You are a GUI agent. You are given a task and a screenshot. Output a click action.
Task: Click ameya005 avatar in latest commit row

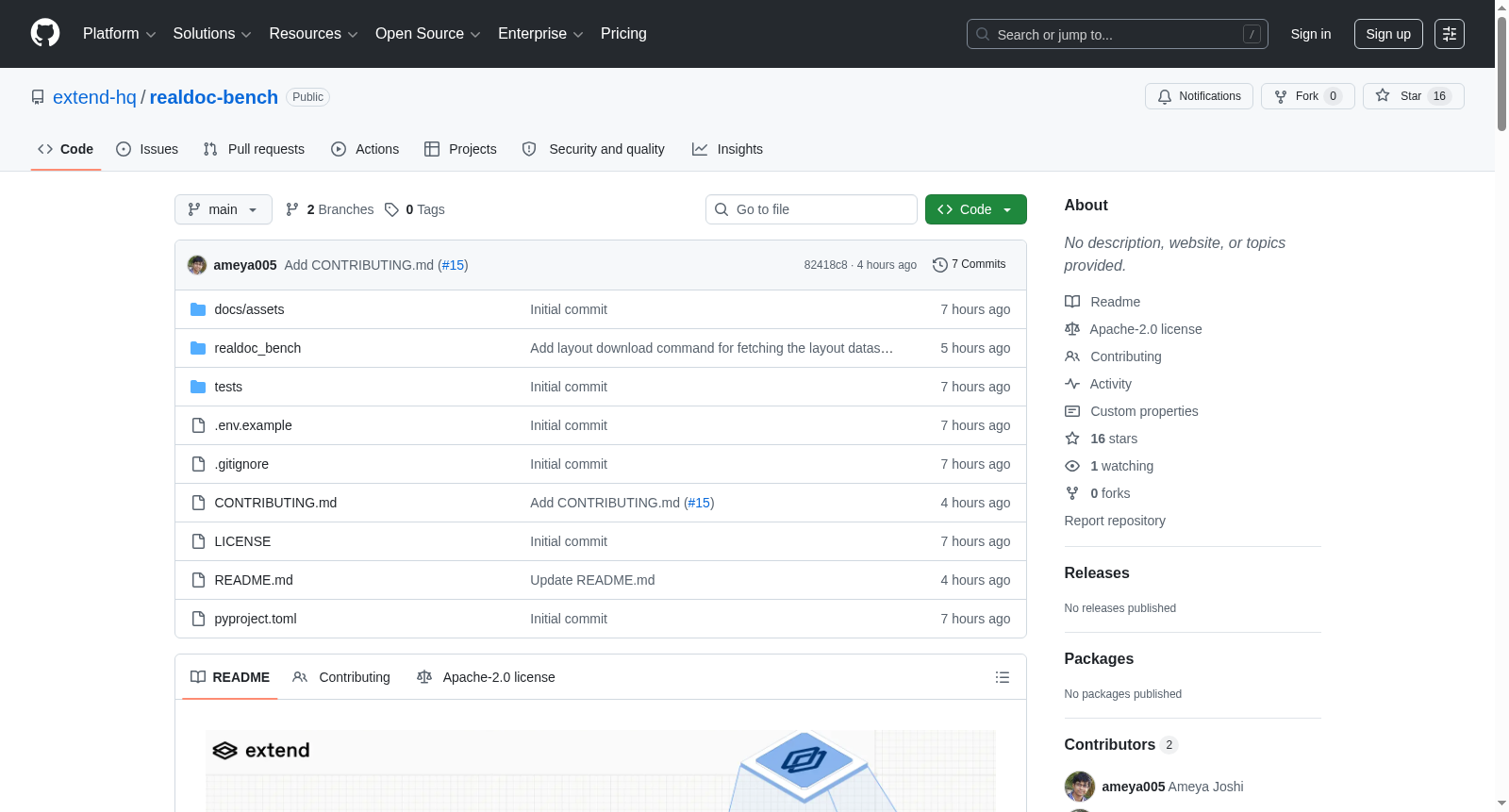pos(197,265)
